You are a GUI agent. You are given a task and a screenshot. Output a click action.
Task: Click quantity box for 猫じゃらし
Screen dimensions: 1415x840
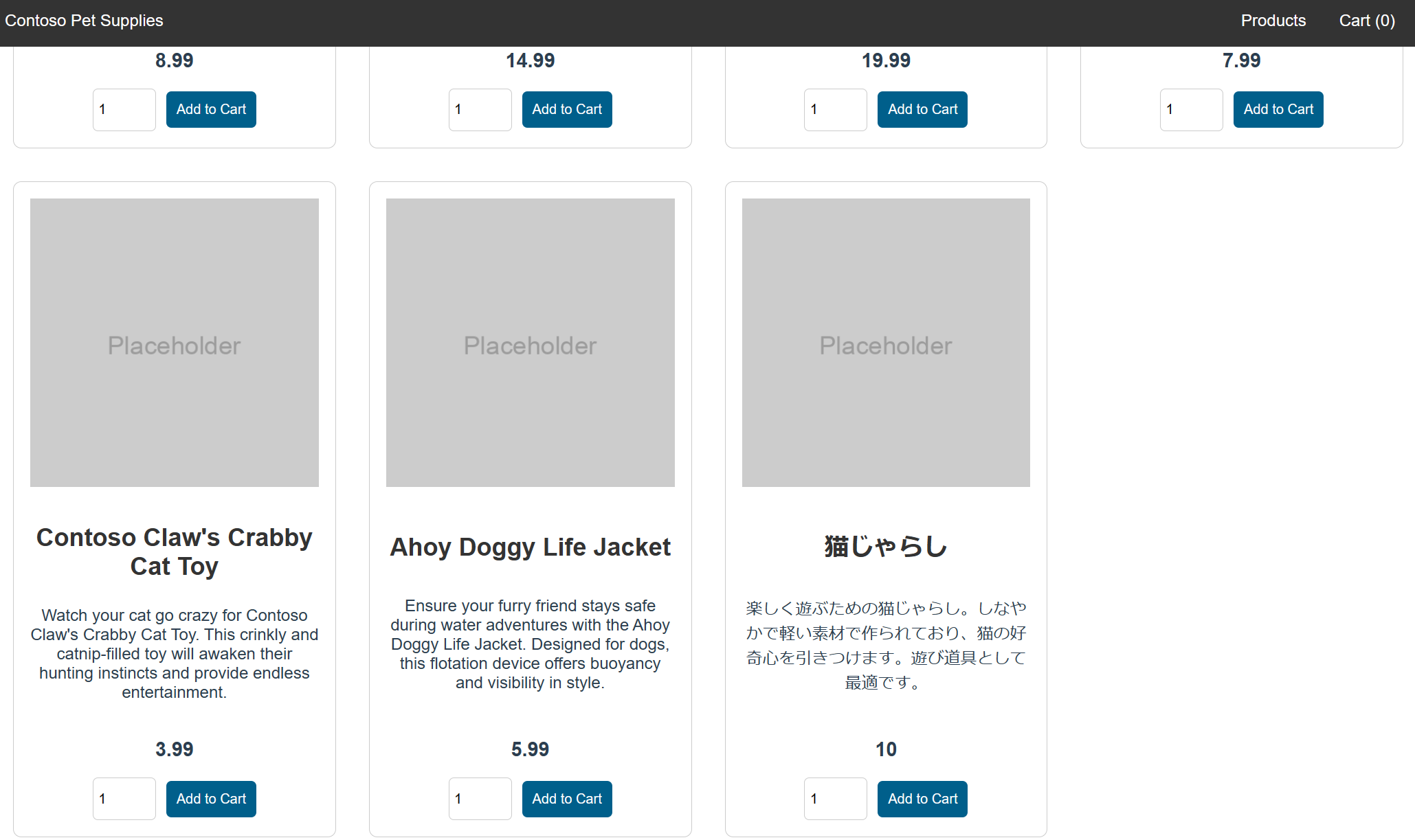pyautogui.click(x=835, y=799)
